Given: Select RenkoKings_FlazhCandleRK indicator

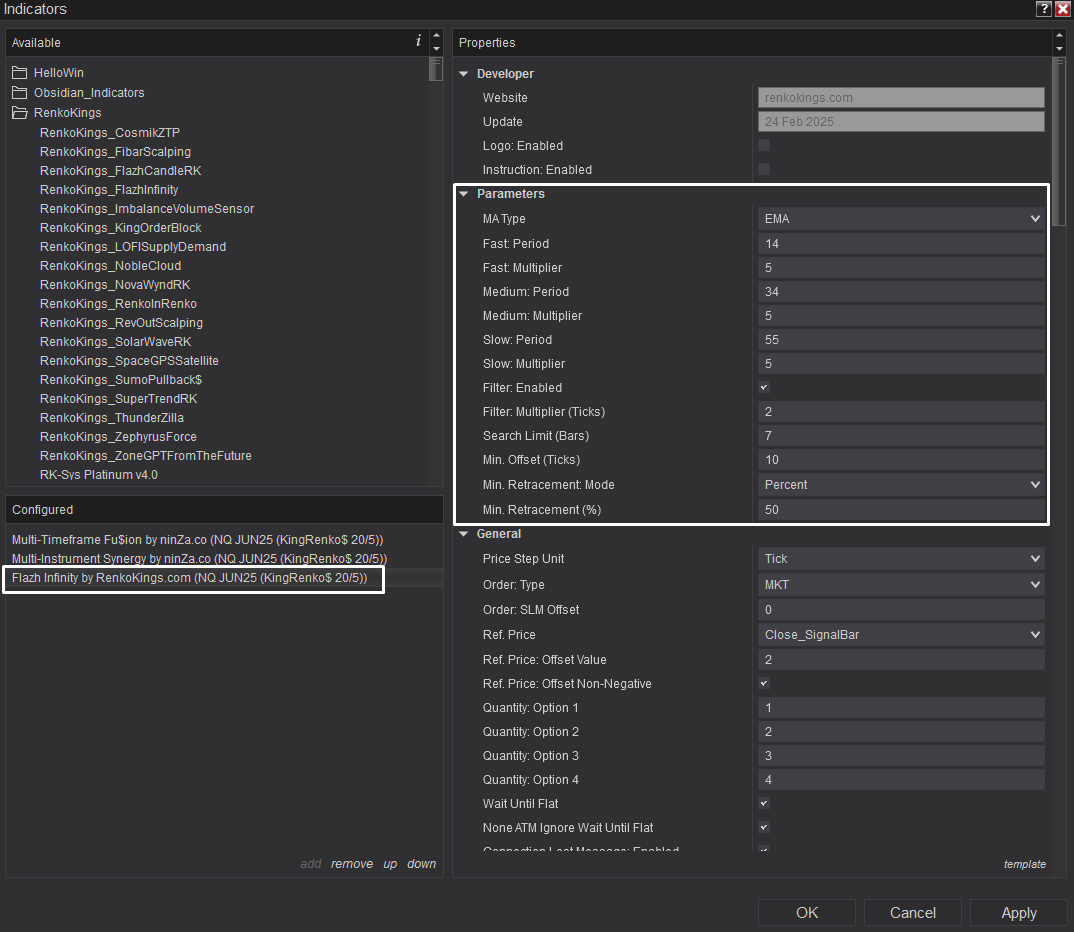Looking at the screenshot, I should tap(121, 171).
